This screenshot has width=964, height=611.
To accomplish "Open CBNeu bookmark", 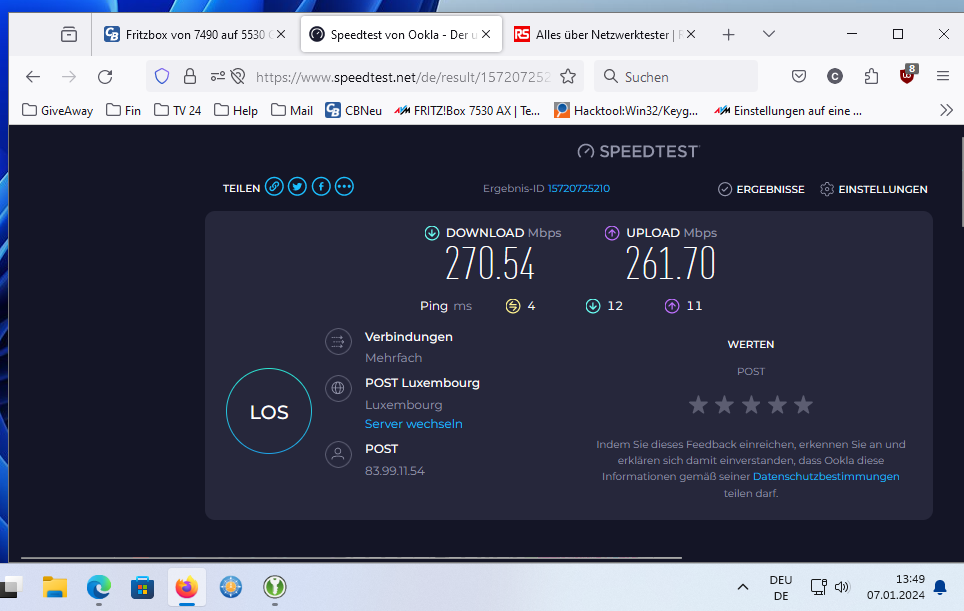I will point(354,111).
